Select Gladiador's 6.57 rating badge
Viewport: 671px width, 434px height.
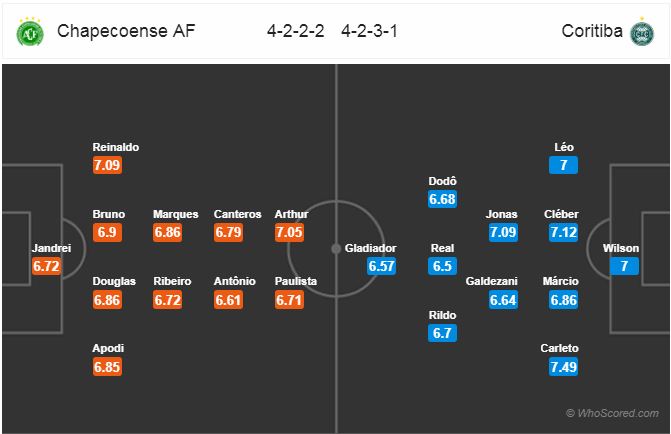(381, 266)
